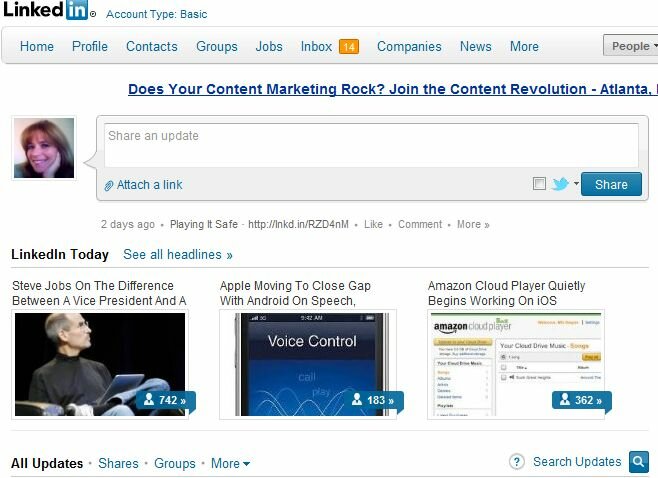Open the Twitter account dropdown arrow

576,183
